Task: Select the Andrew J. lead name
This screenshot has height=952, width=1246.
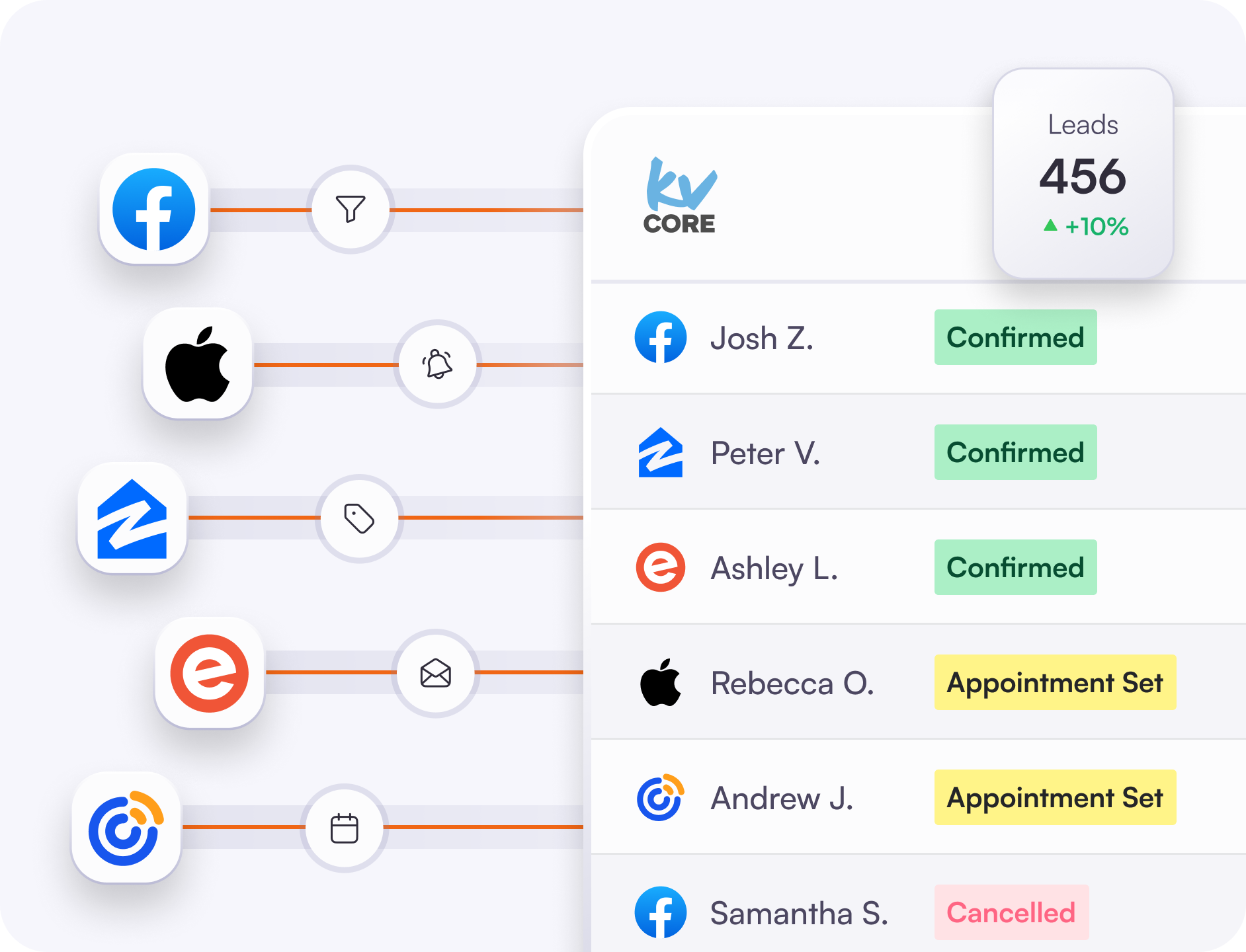Action: point(782,798)
